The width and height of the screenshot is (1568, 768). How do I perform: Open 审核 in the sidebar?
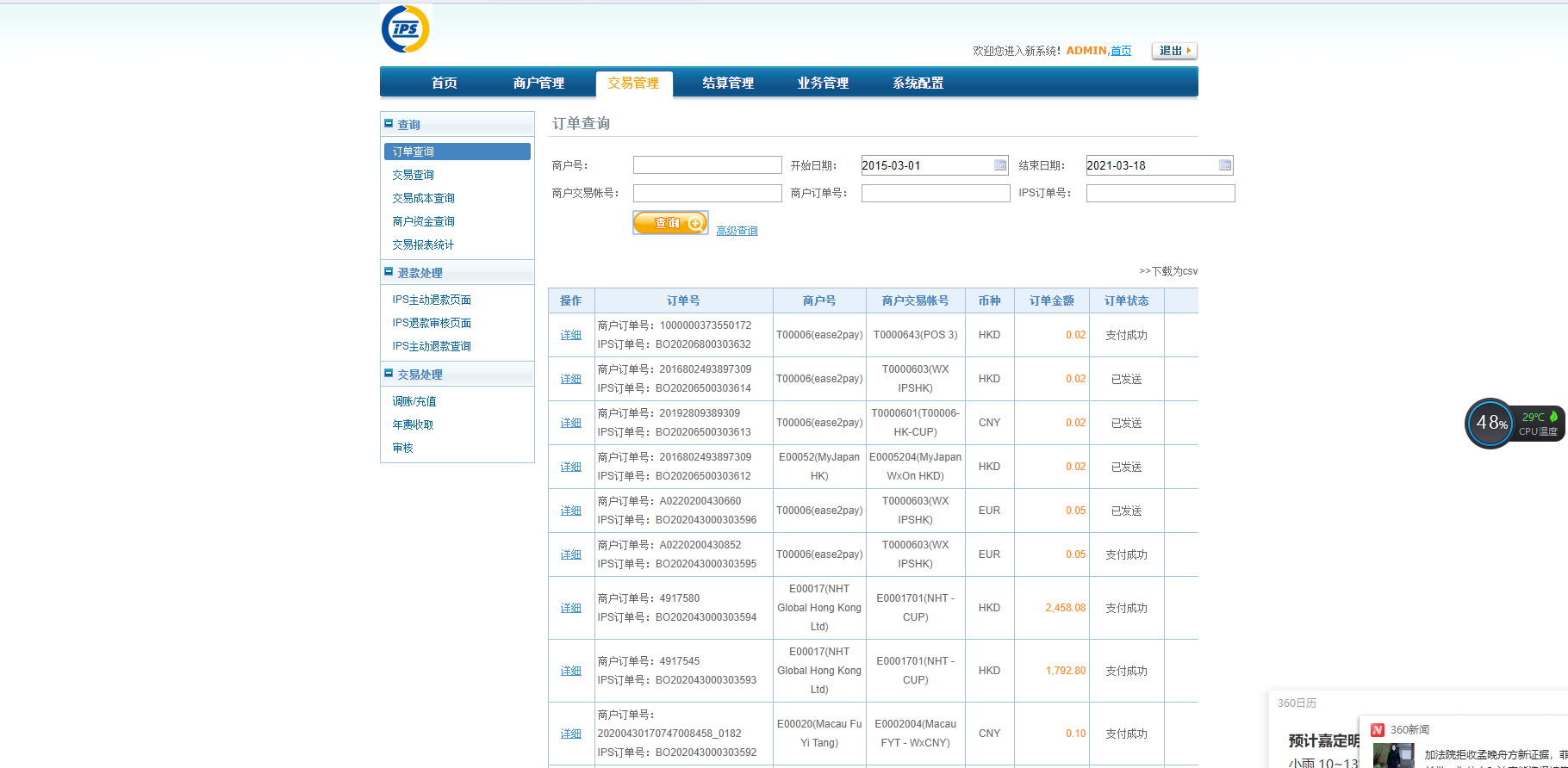(403, 448)
